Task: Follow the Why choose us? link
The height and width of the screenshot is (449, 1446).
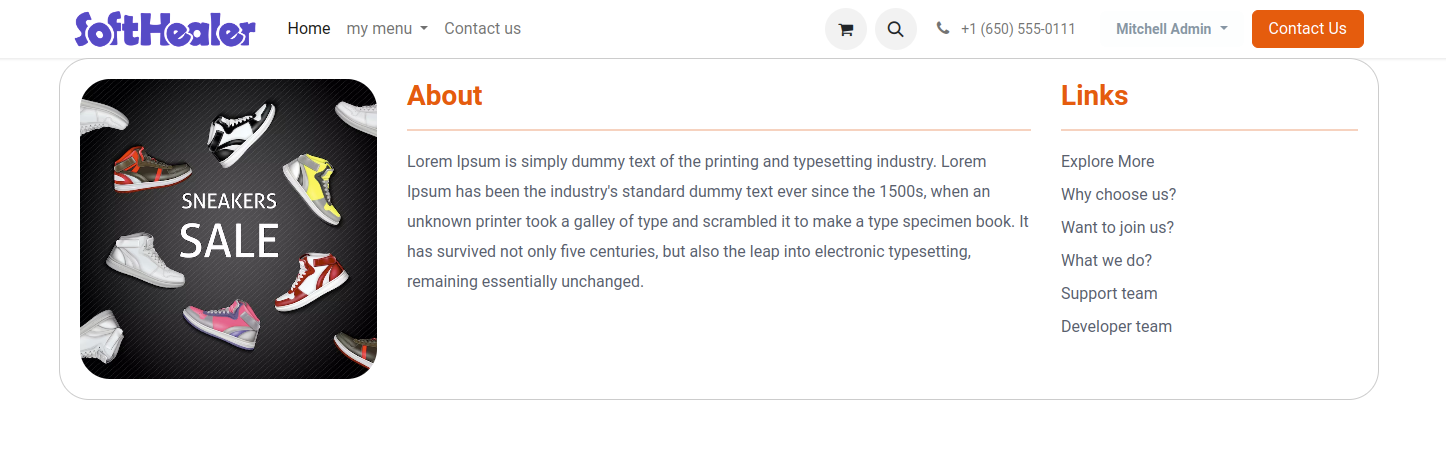Action: (1119, 195)
